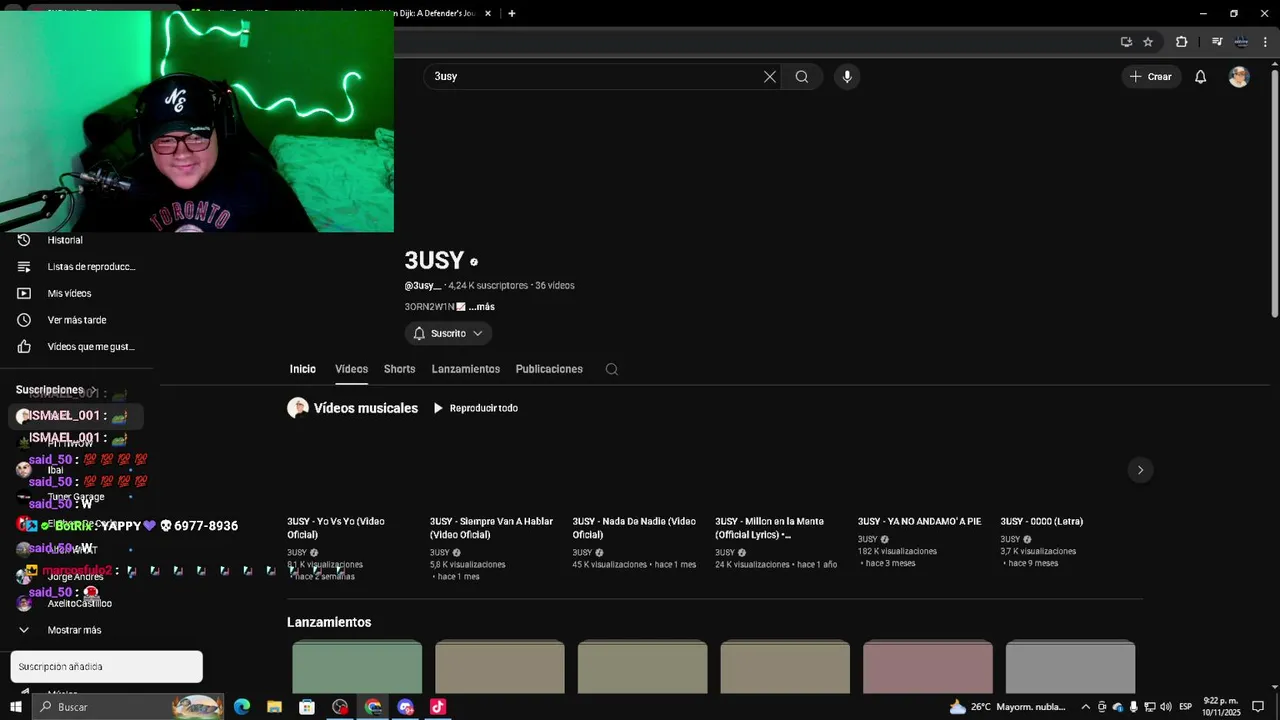Open OBS Studio from taskbar
Screen dimensions: 1280x720
click(340, 707)
